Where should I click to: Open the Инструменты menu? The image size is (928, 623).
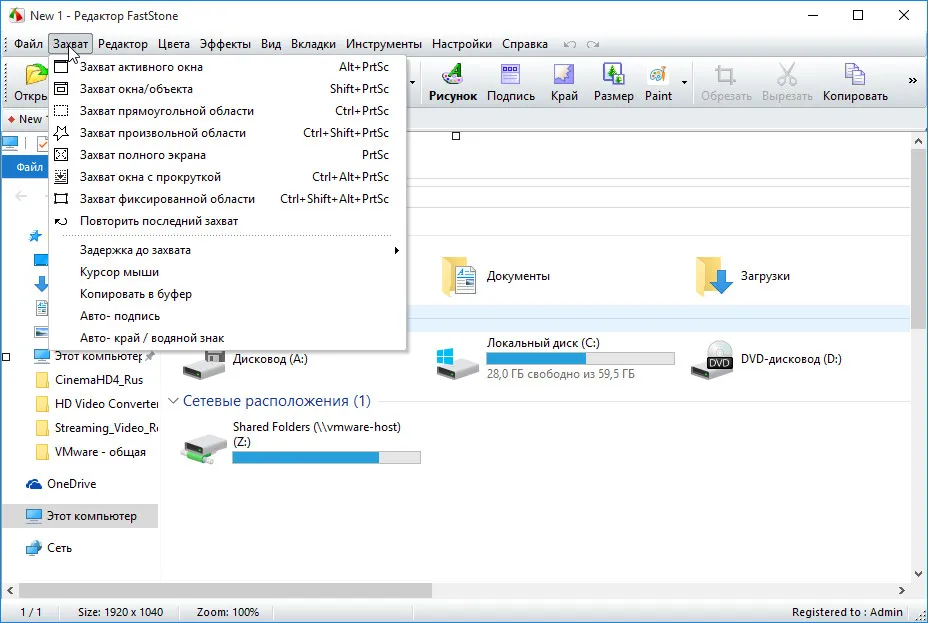click(384, 44)
